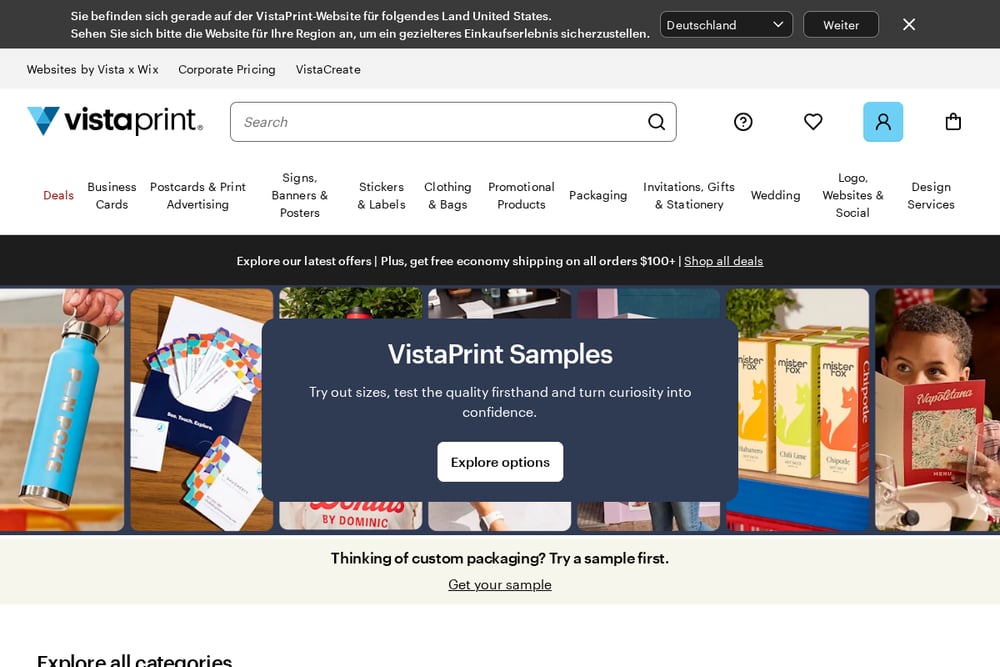Click the Napoletana menu image
Screen dimensions: 1000x667
click(x=938, y=409)
